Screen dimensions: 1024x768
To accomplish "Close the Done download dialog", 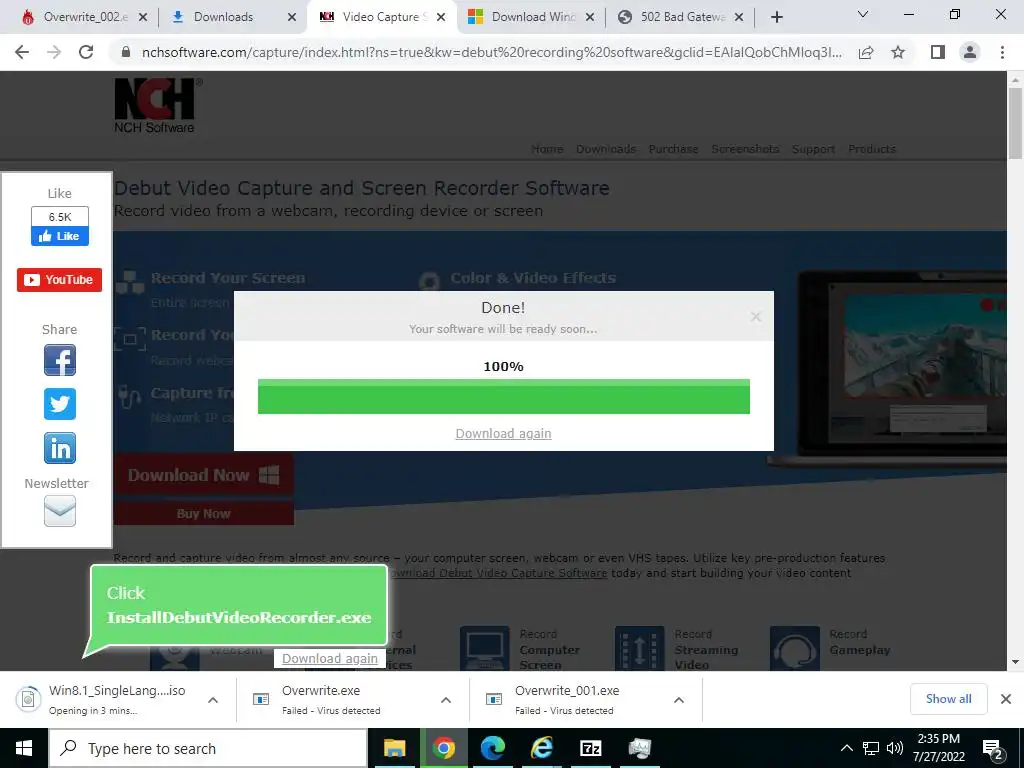I will 756,317.
